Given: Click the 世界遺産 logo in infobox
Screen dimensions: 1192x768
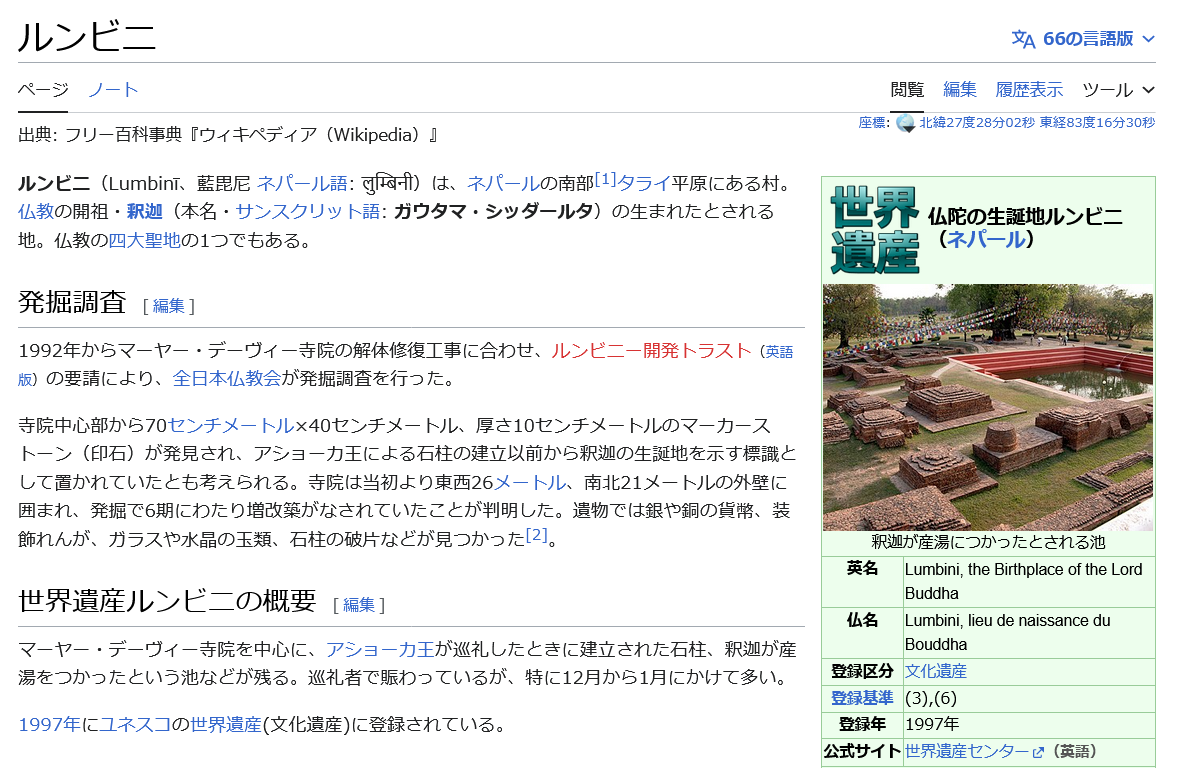Looking at the screenshot, I should (874, 230).
